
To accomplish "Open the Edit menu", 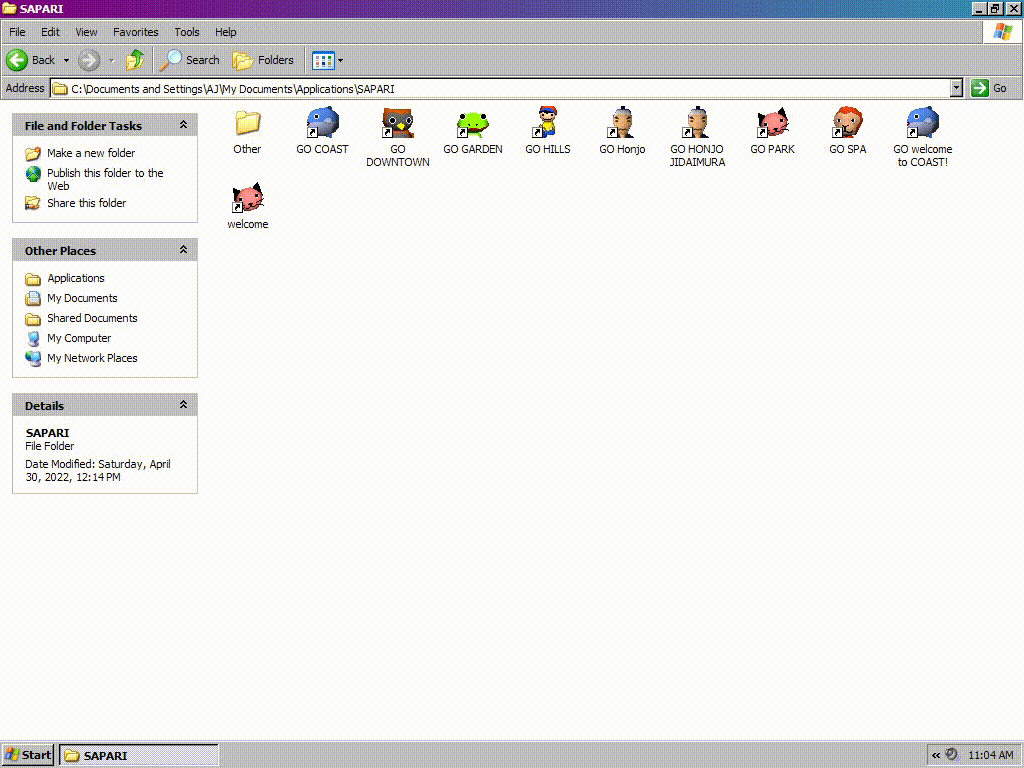I will click(x=50, y=32).
